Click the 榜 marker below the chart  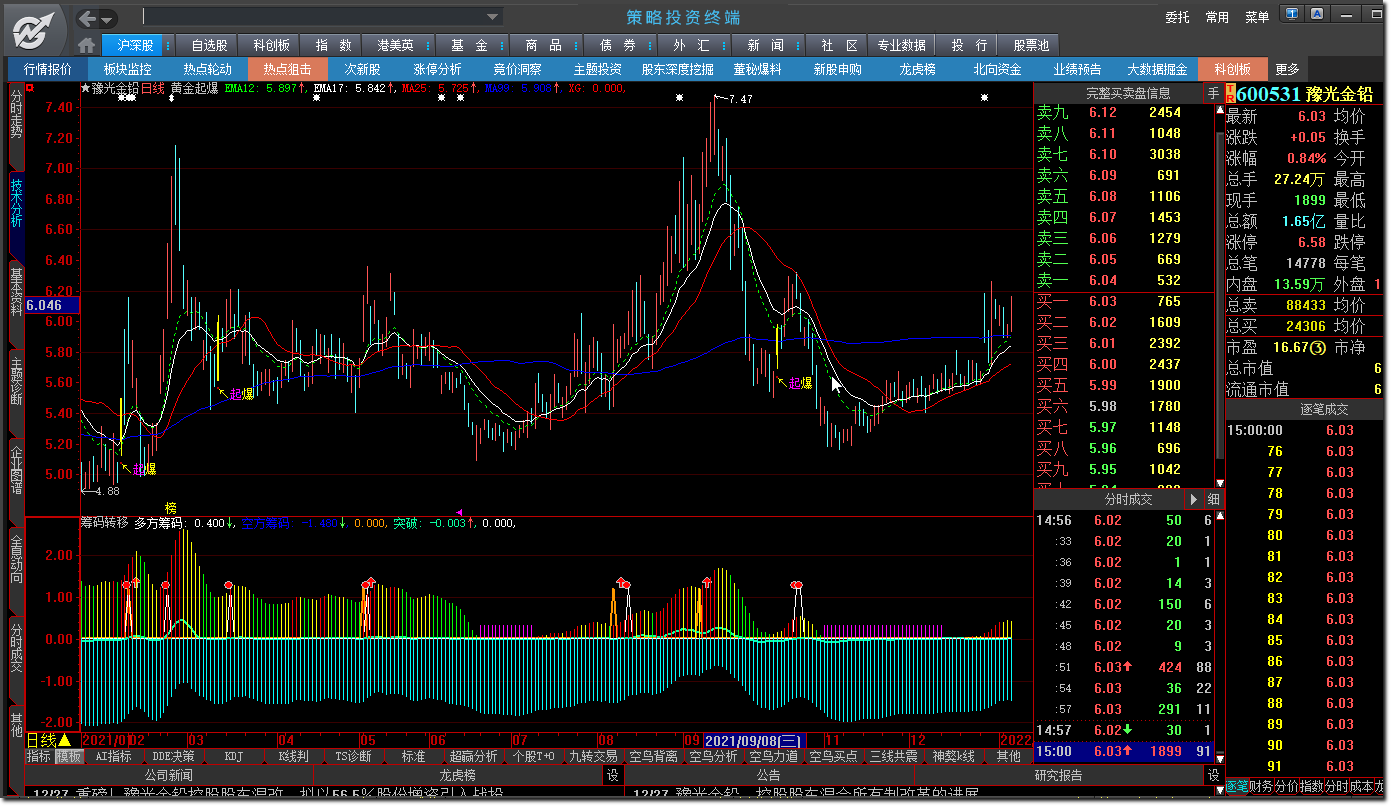tap(170, 508)
